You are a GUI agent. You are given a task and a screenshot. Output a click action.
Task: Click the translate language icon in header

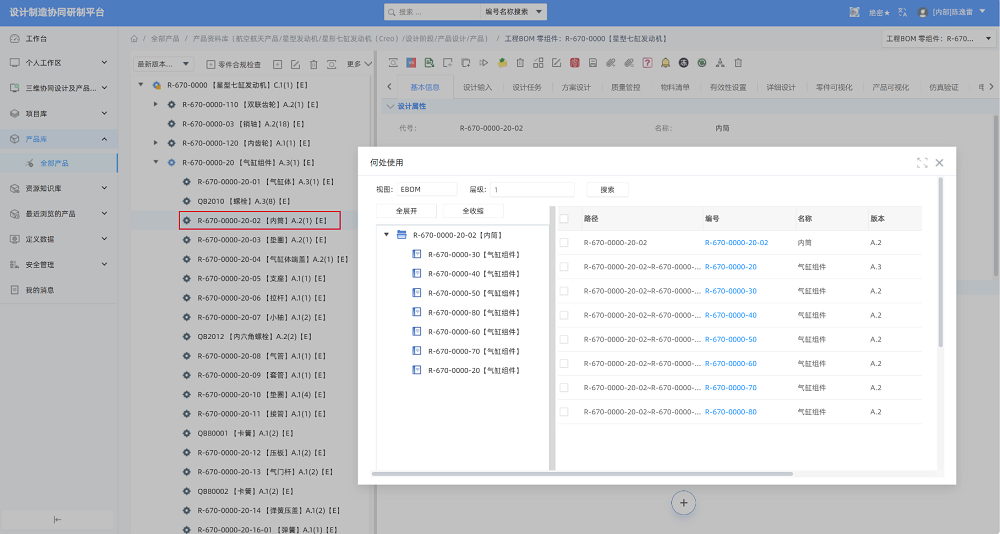[902, 12]
